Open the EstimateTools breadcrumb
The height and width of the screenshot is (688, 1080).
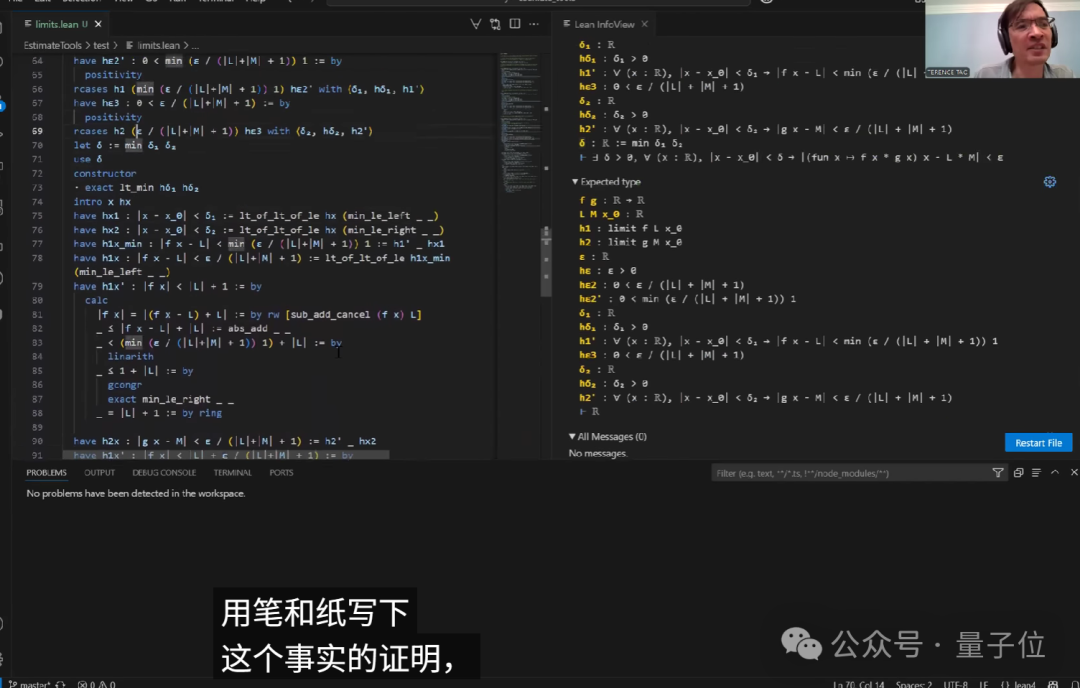[x=52, y=45]
